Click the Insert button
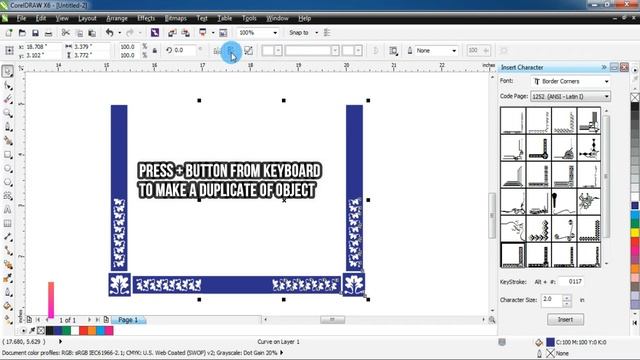 [x=565, y=320]
